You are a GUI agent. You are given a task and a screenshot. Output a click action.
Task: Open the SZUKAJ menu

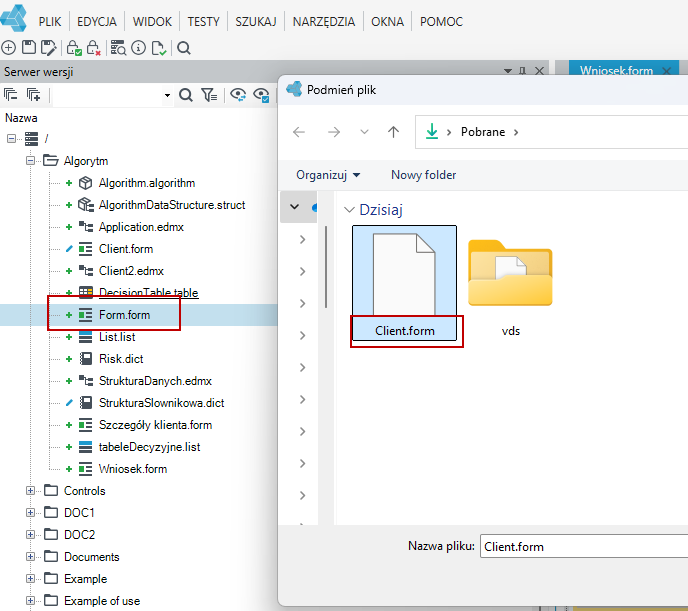tap(256, 21)
